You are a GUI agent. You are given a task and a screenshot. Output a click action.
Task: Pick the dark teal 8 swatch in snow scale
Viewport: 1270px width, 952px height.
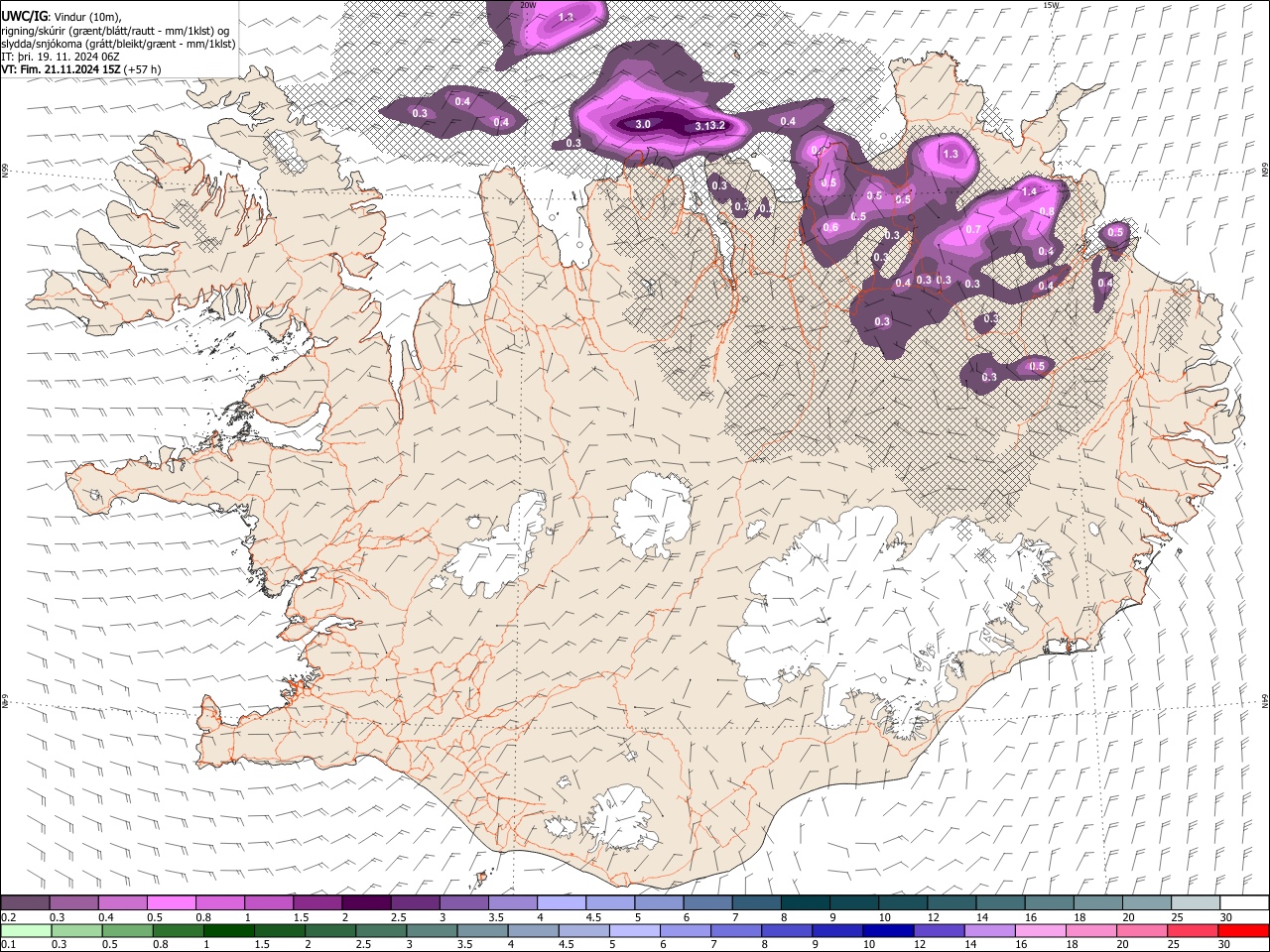click(806, 902)
